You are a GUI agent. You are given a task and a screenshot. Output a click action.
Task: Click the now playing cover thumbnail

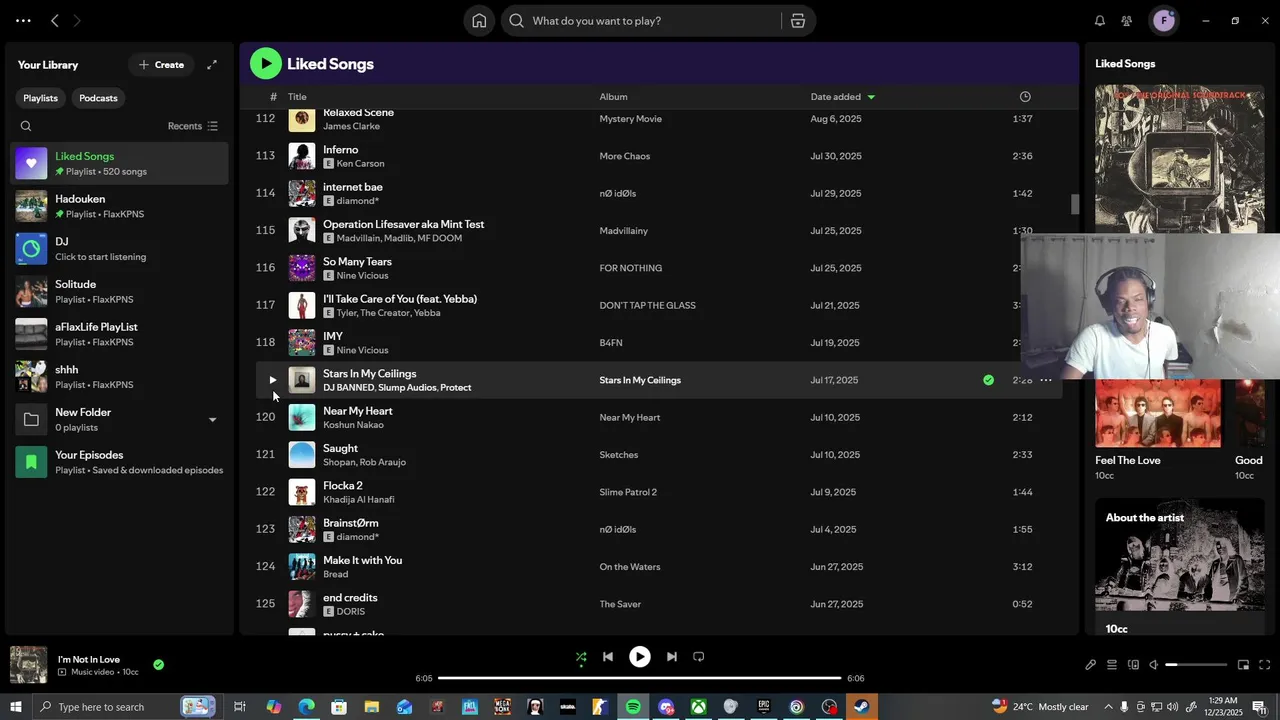click(28, 665)
